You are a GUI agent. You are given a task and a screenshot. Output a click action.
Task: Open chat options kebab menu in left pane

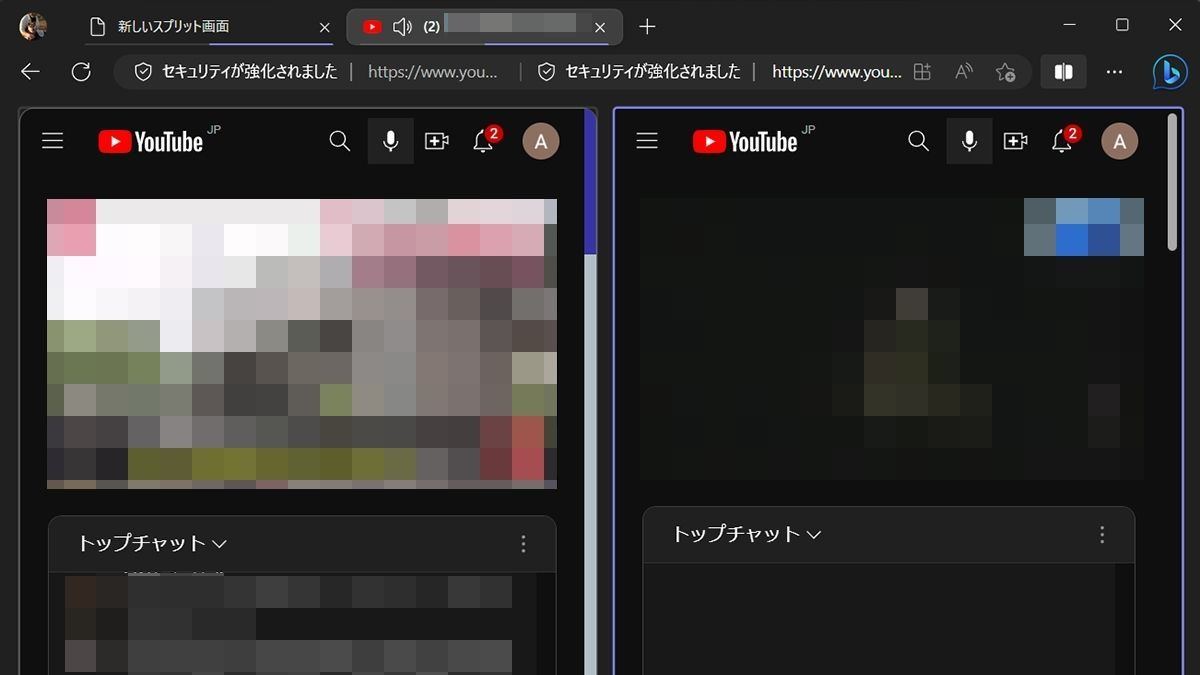tap(523, 544)
